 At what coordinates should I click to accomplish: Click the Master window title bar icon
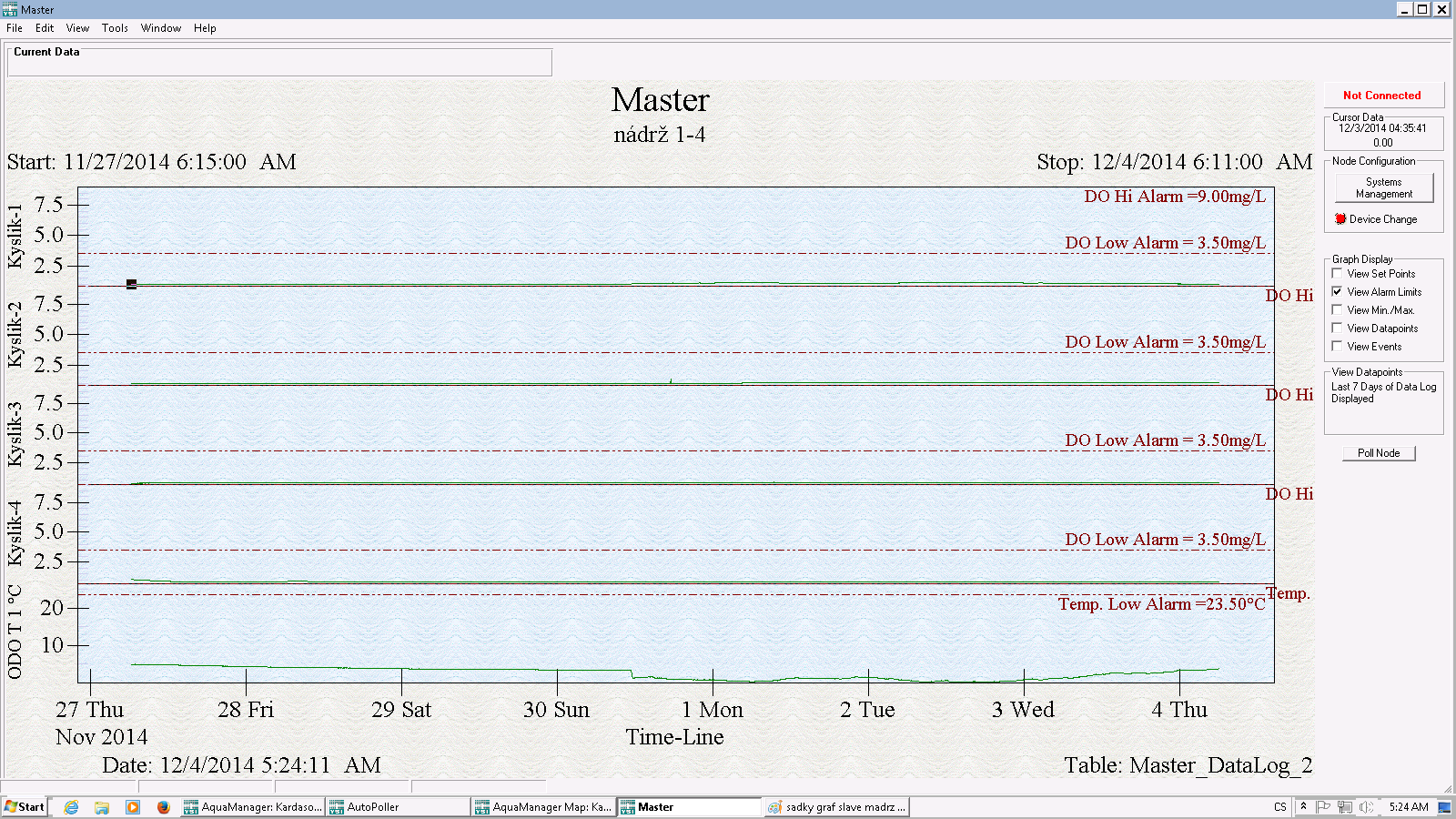click(x=10, y=9)
